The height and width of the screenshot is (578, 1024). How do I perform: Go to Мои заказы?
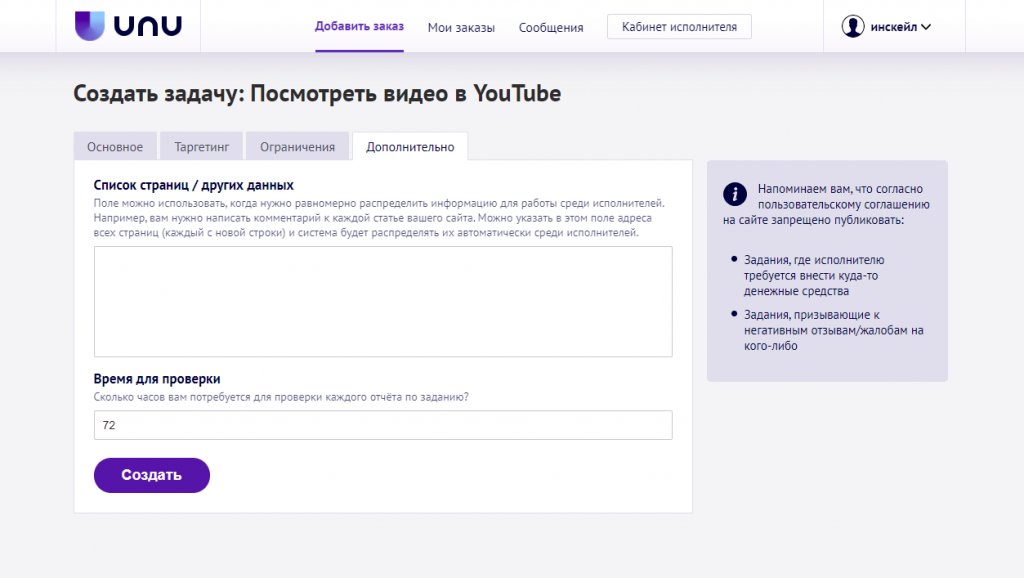click(461, 27)
